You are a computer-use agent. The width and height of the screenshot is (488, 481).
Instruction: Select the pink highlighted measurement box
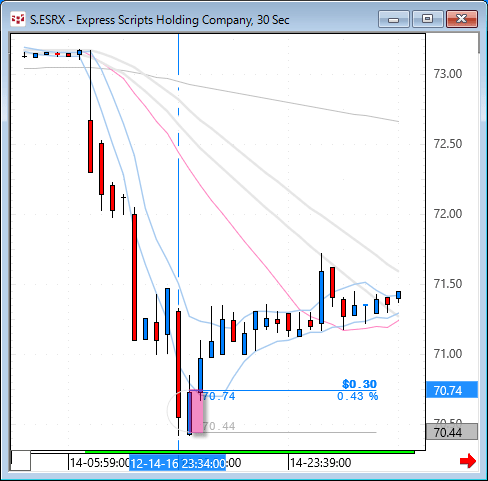tap(196, 411)
